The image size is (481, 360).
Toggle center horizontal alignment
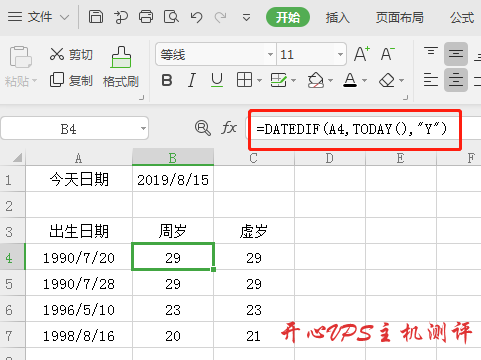pyautogui.click(x=456, y=80)
